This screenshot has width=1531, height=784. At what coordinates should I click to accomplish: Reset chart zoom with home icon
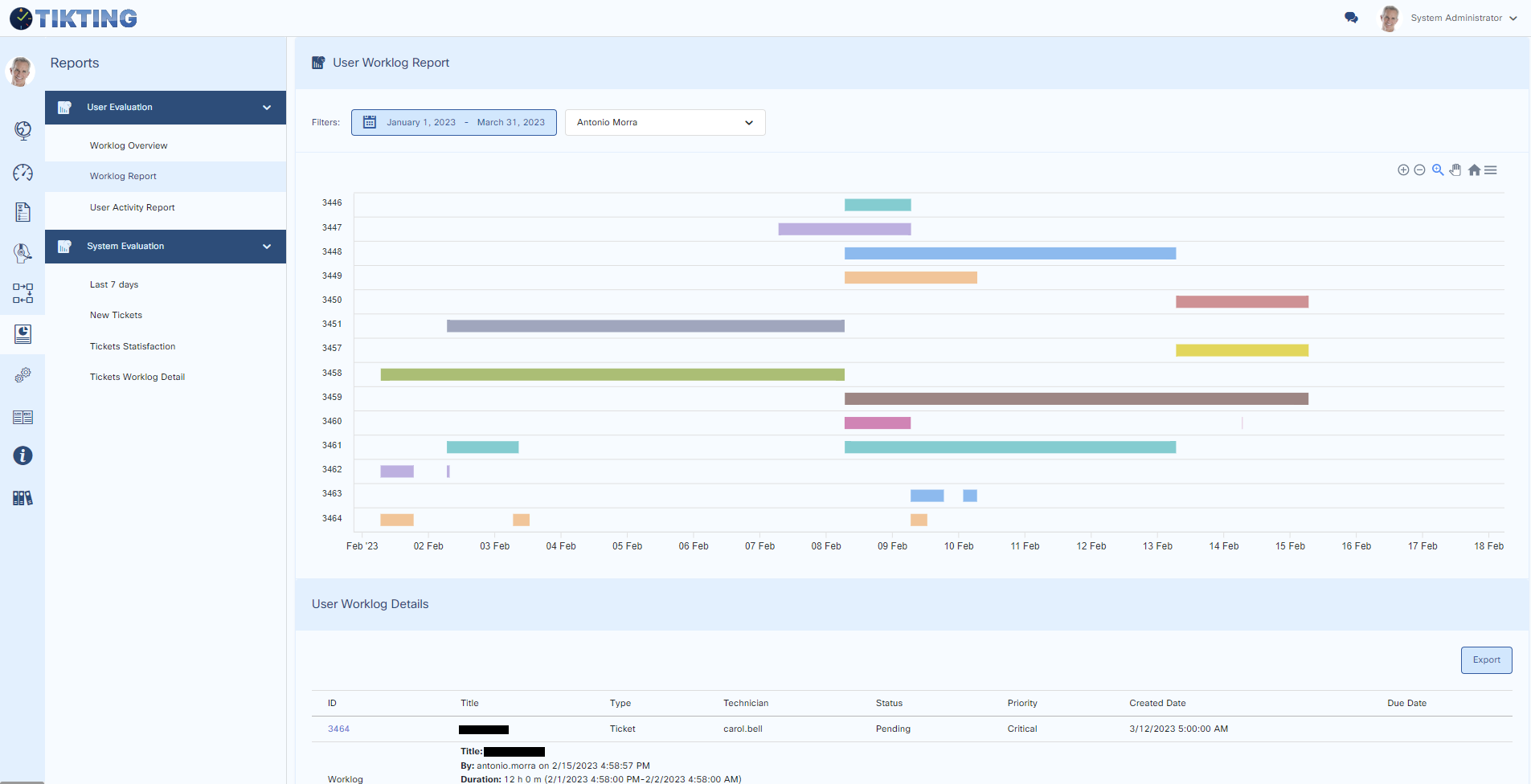(1474, 170)
